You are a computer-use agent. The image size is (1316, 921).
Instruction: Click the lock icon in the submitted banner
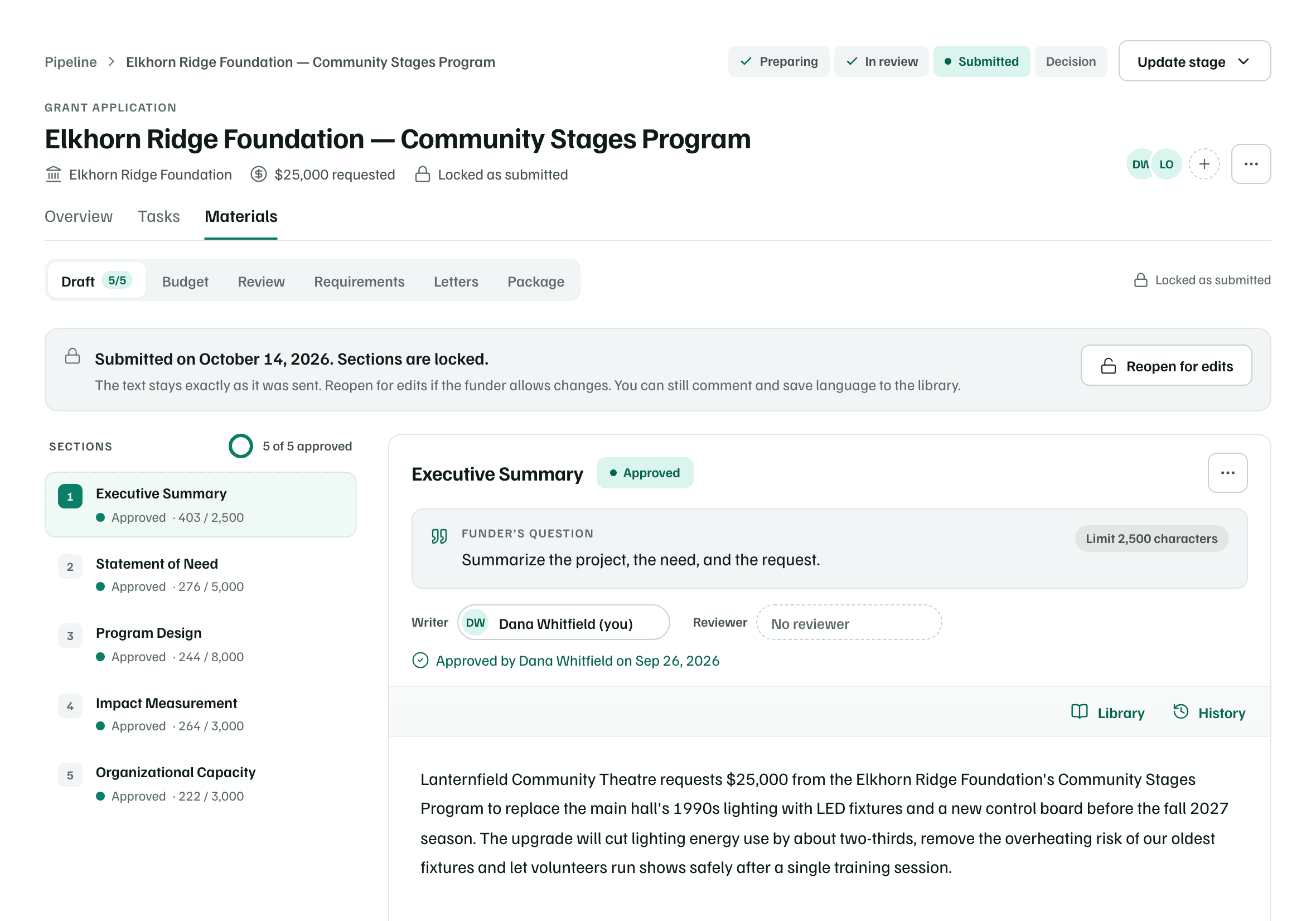click(x=72, y=356)
